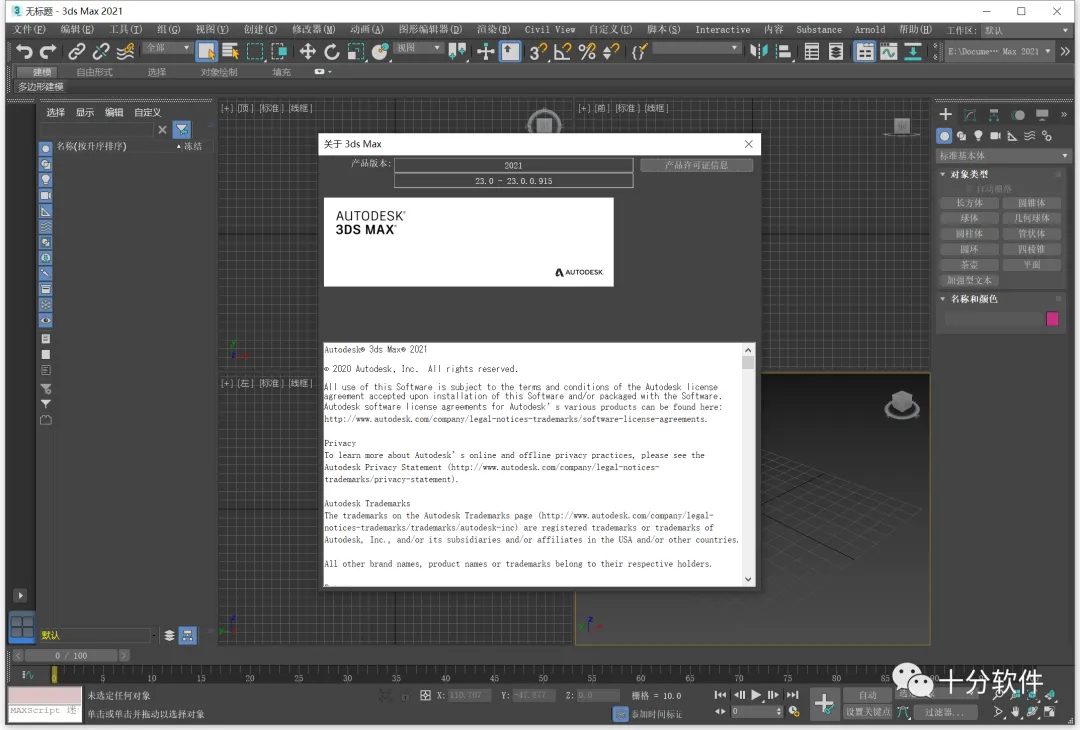Open the named selection sets dropdown

696,48
